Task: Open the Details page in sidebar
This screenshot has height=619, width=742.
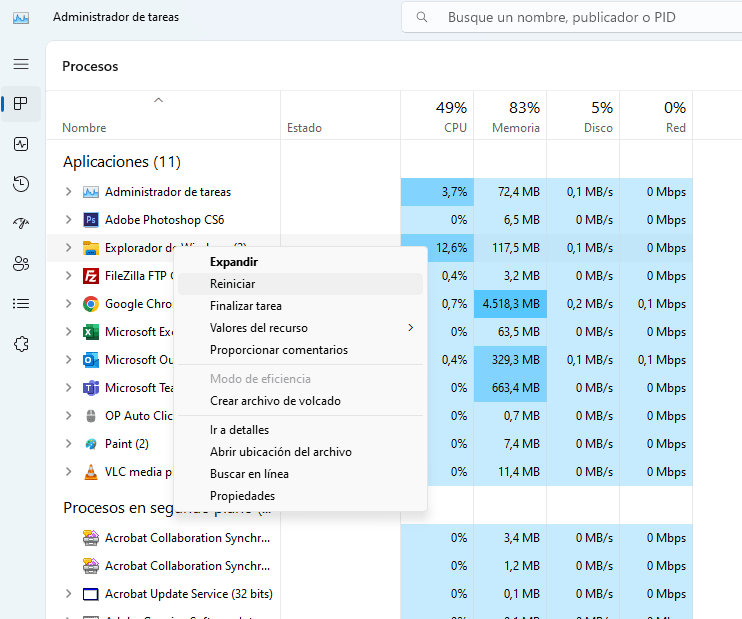Action: pos(21,303)
